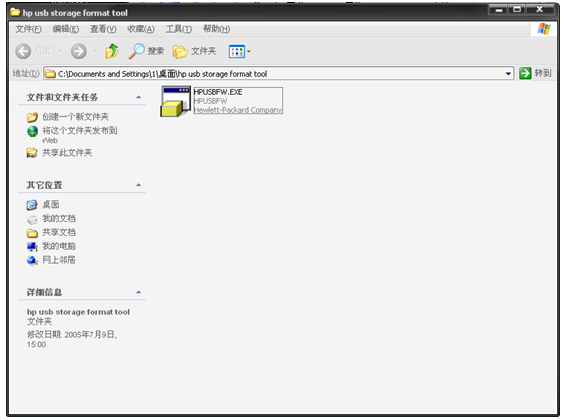Image resolution: width=565 pixels, height=420 pixels.
Task: Expand the address bar dropdown arrow
Action: (x=508, y=74)
